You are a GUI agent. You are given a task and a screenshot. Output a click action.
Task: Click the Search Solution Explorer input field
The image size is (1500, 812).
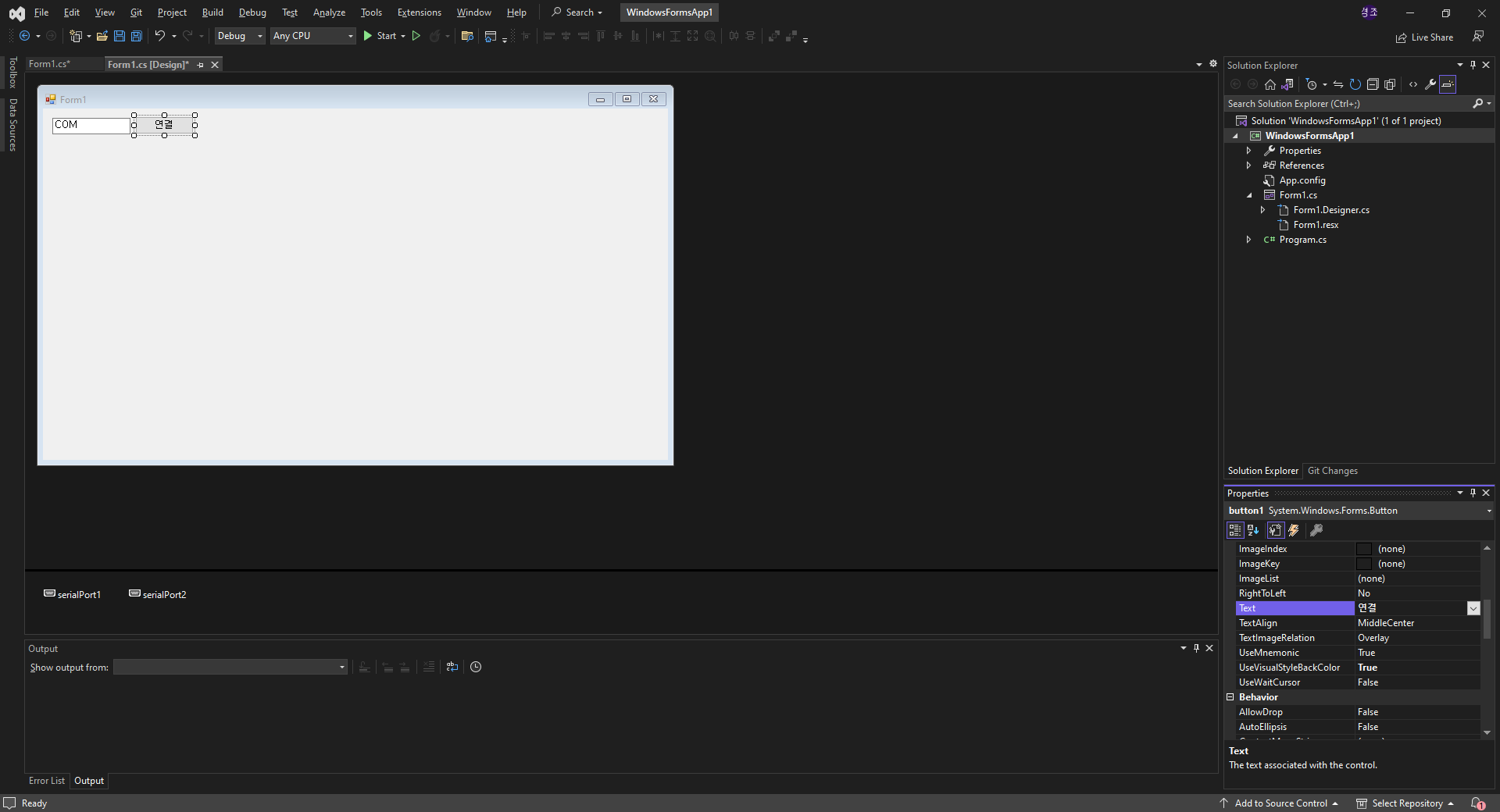[x=1348, y=104]
